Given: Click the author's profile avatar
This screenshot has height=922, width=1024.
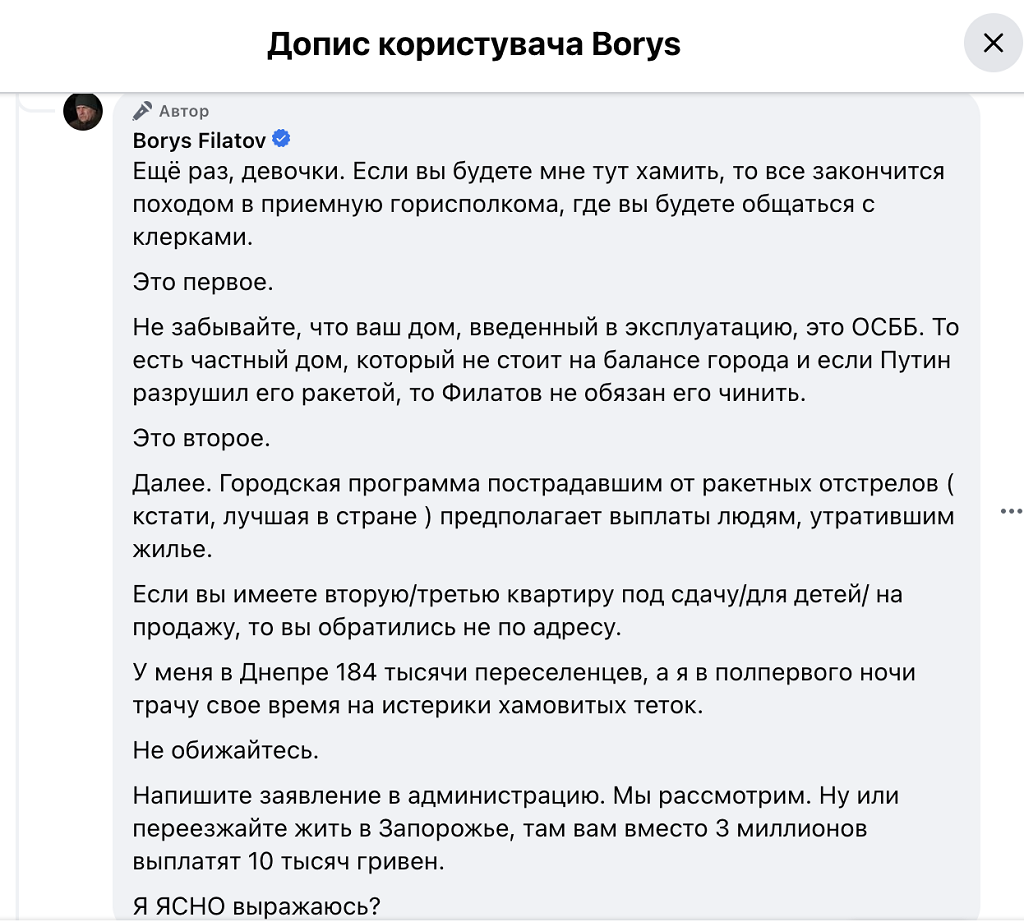Looking at the screenshot, I should (x=83, y=110).
